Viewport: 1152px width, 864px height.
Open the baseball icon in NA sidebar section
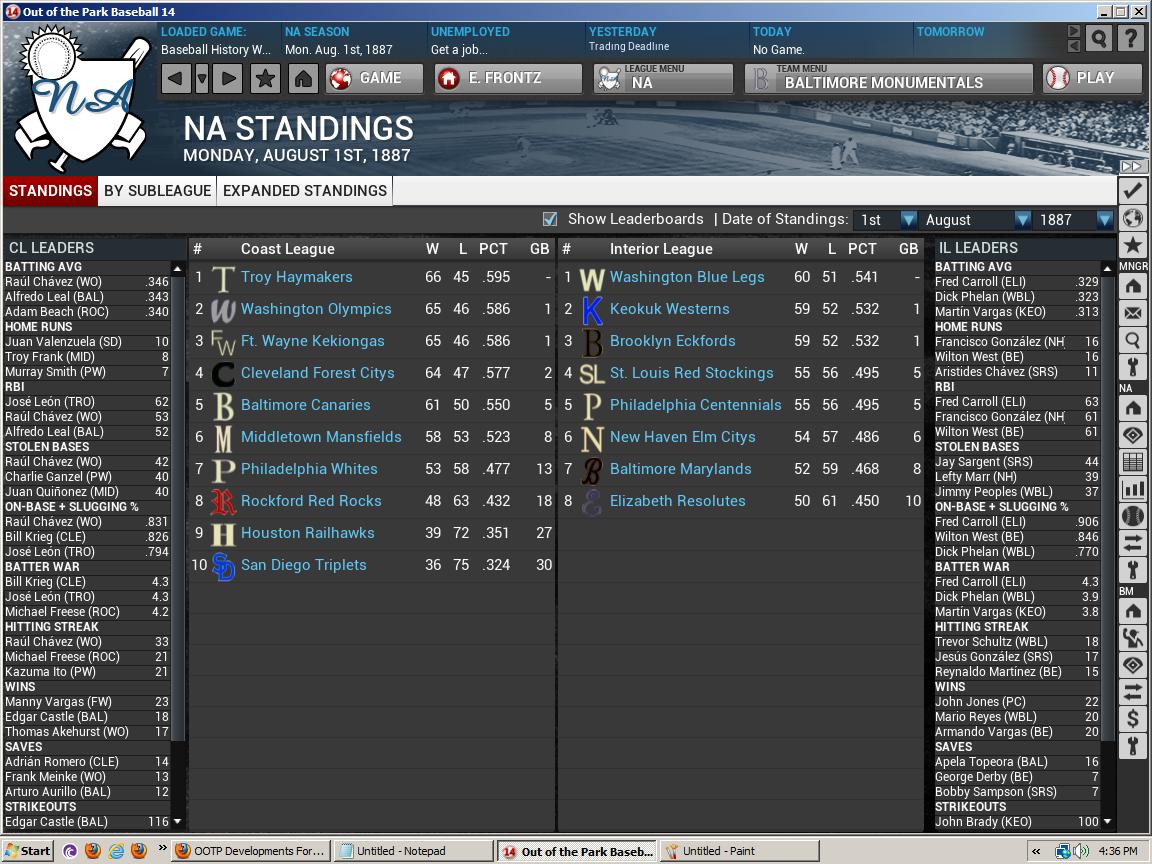point(1132,516)
